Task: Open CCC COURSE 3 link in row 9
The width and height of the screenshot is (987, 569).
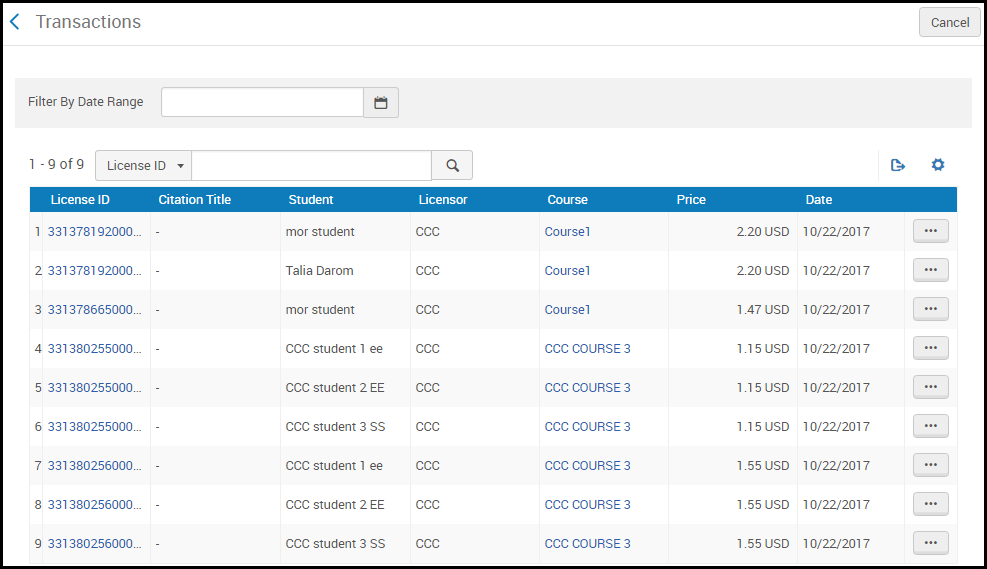Action: tap(587, 544)
